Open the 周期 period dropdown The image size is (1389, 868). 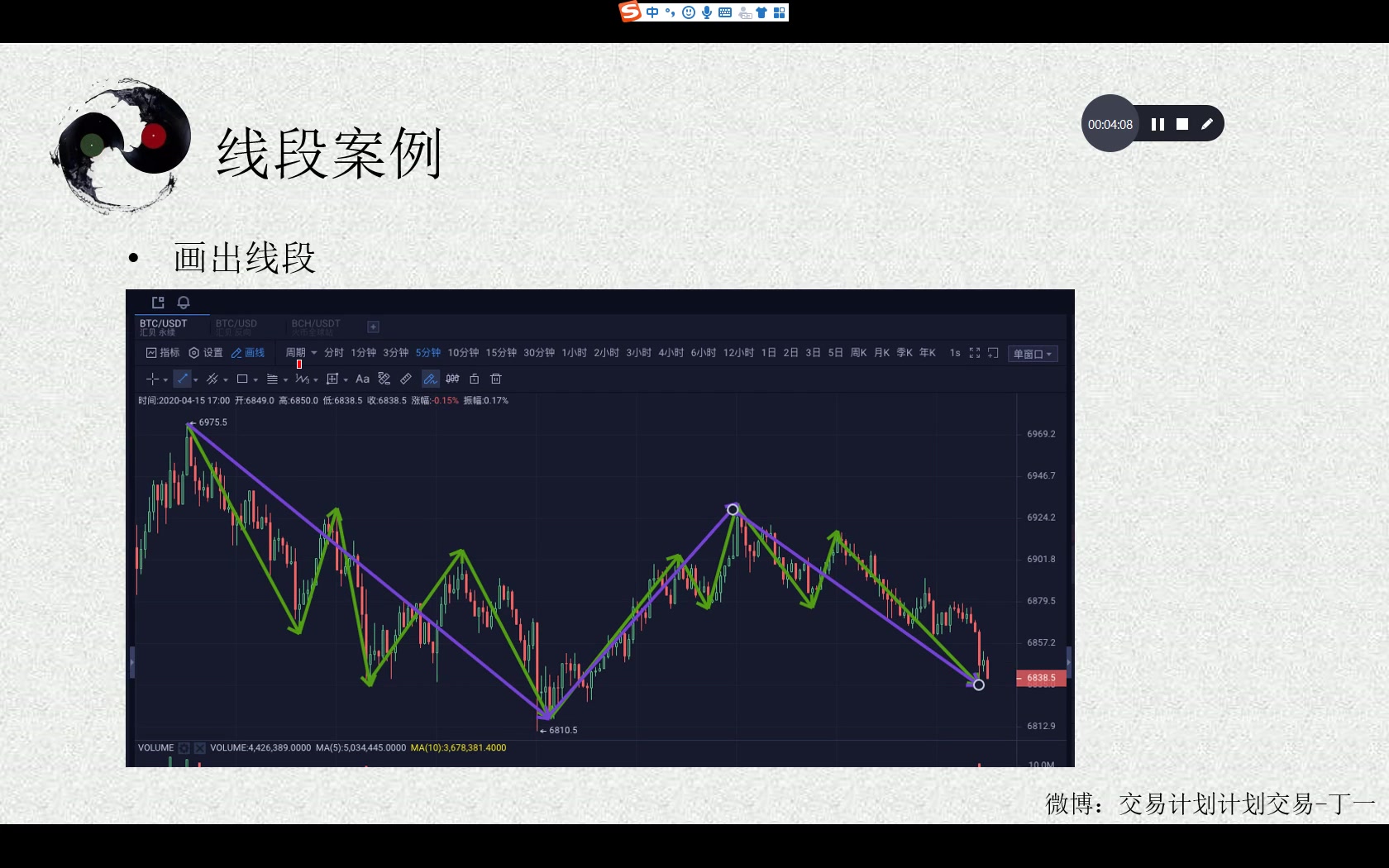coord(301,353)
